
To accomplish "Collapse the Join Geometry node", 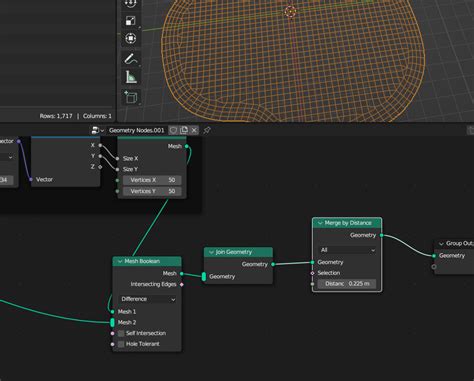I will [211, 252].
